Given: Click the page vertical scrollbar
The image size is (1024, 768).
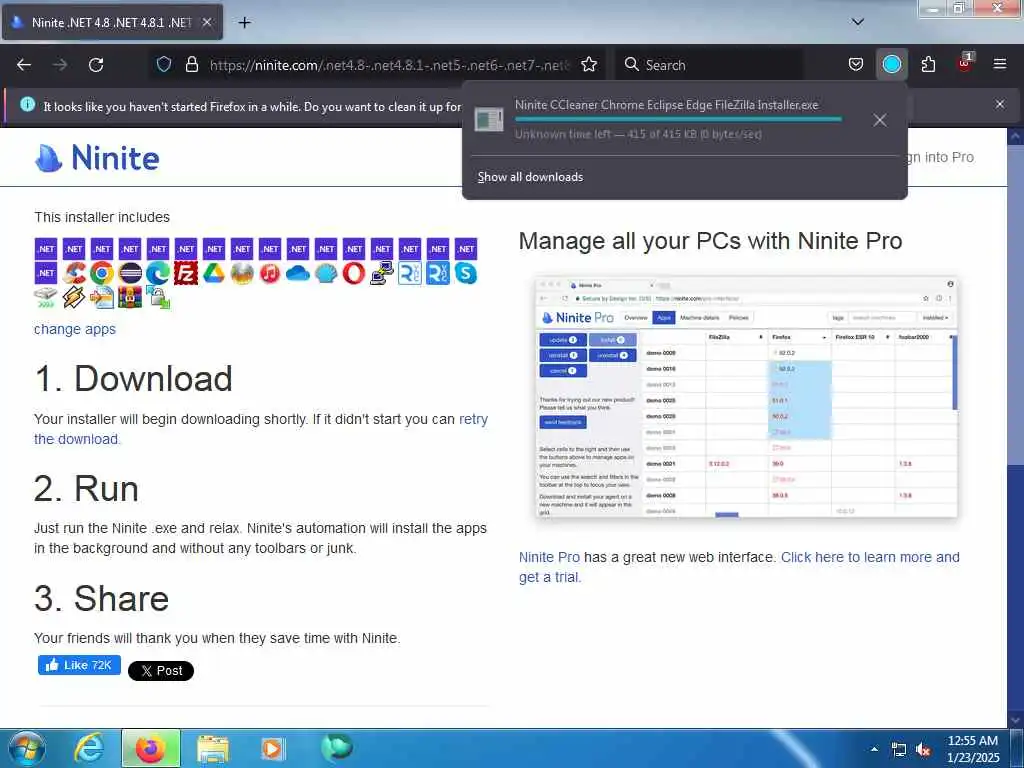Looking at the screenshot, I should (x=1016, y=428).
